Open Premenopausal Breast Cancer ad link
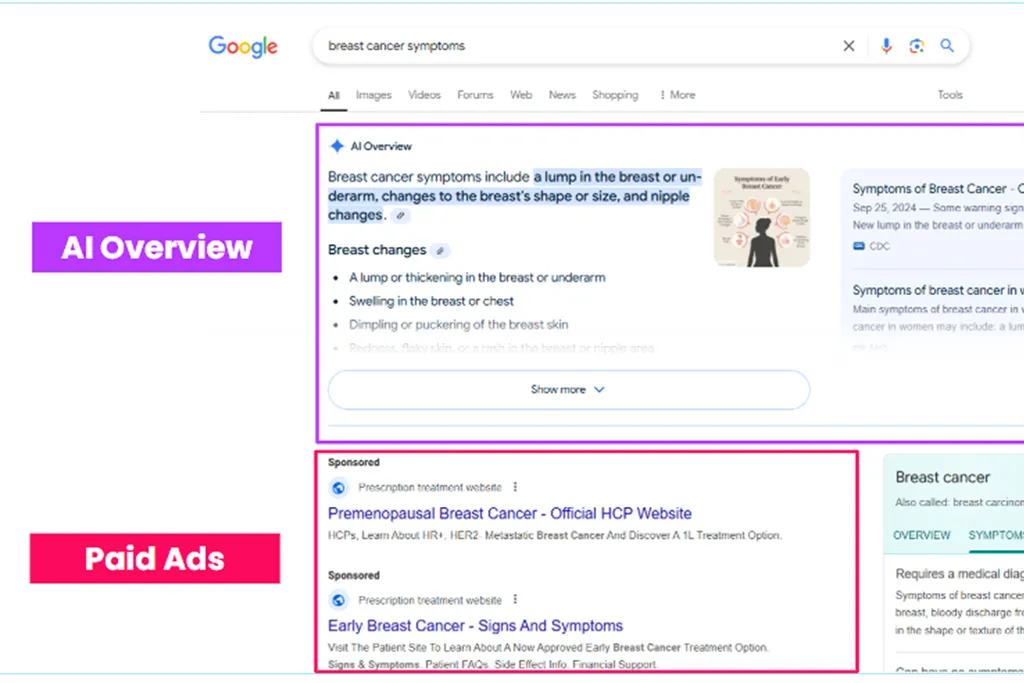Screen dimensions: 1024x683 pos(509,513)
